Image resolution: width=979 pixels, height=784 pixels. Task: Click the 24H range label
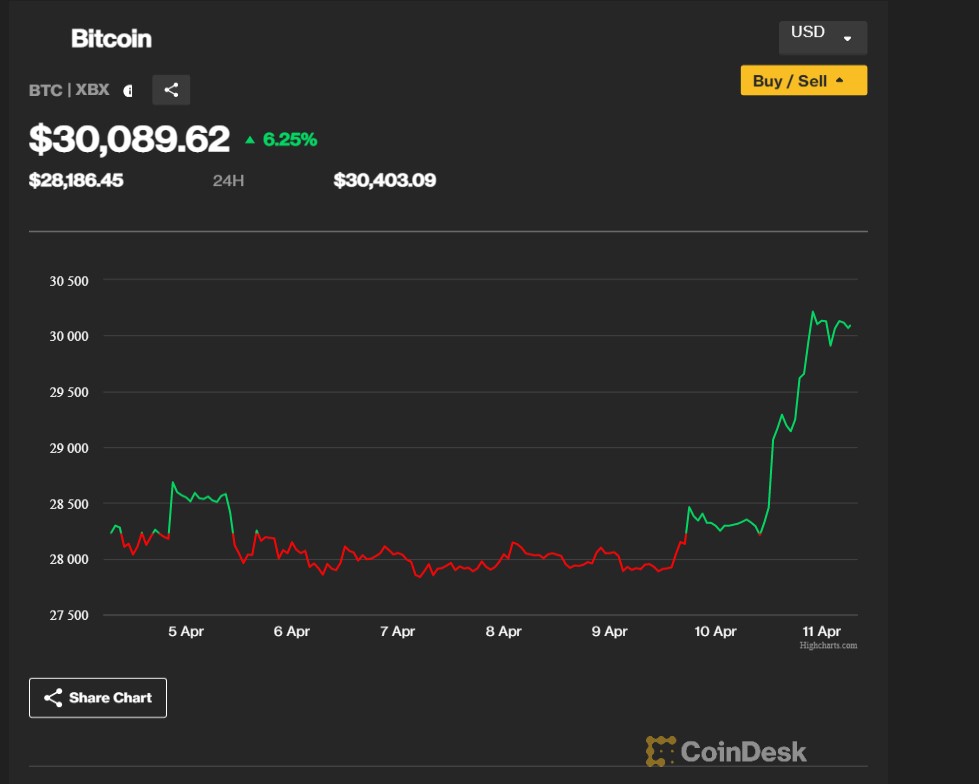(227, 181)
